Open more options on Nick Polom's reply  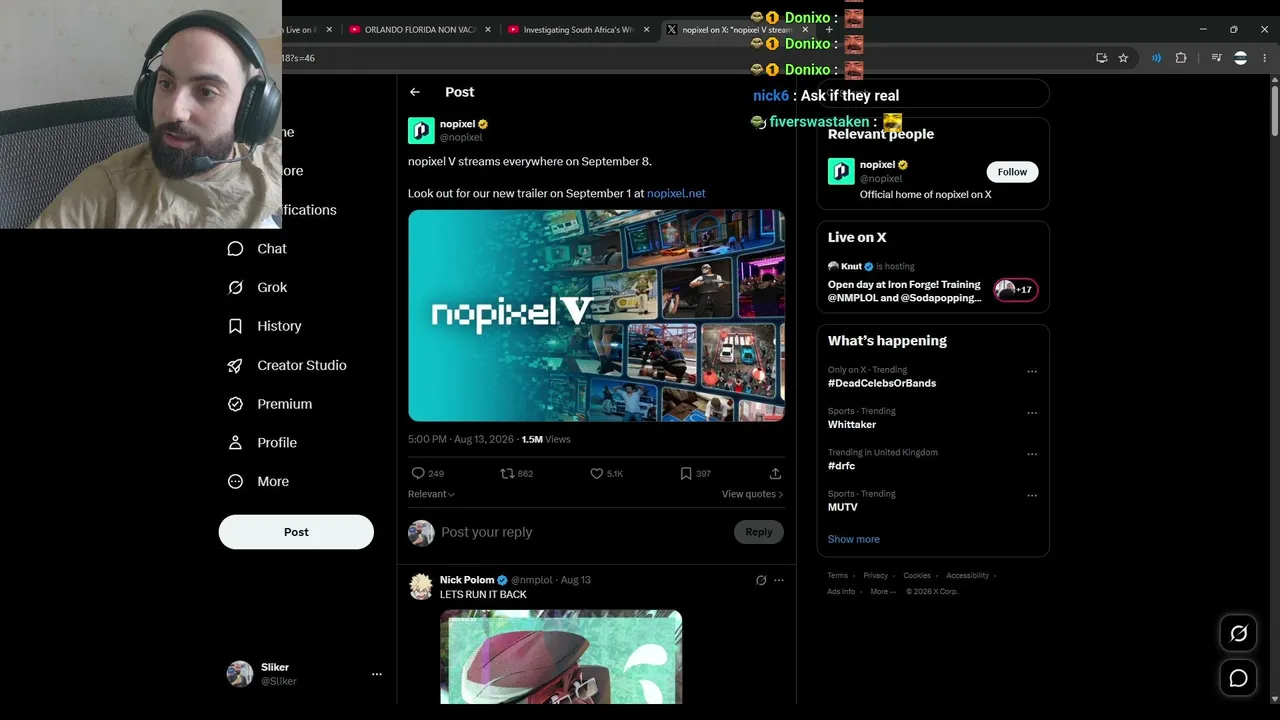click(779, 580)
